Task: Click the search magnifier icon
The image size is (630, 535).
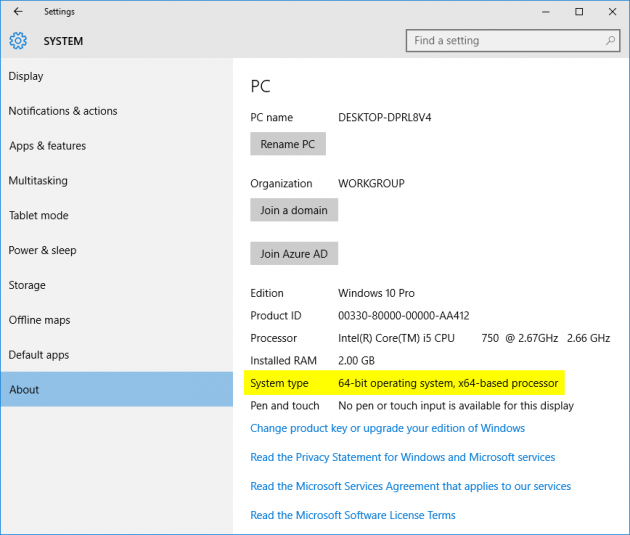Action: point(610,41)
